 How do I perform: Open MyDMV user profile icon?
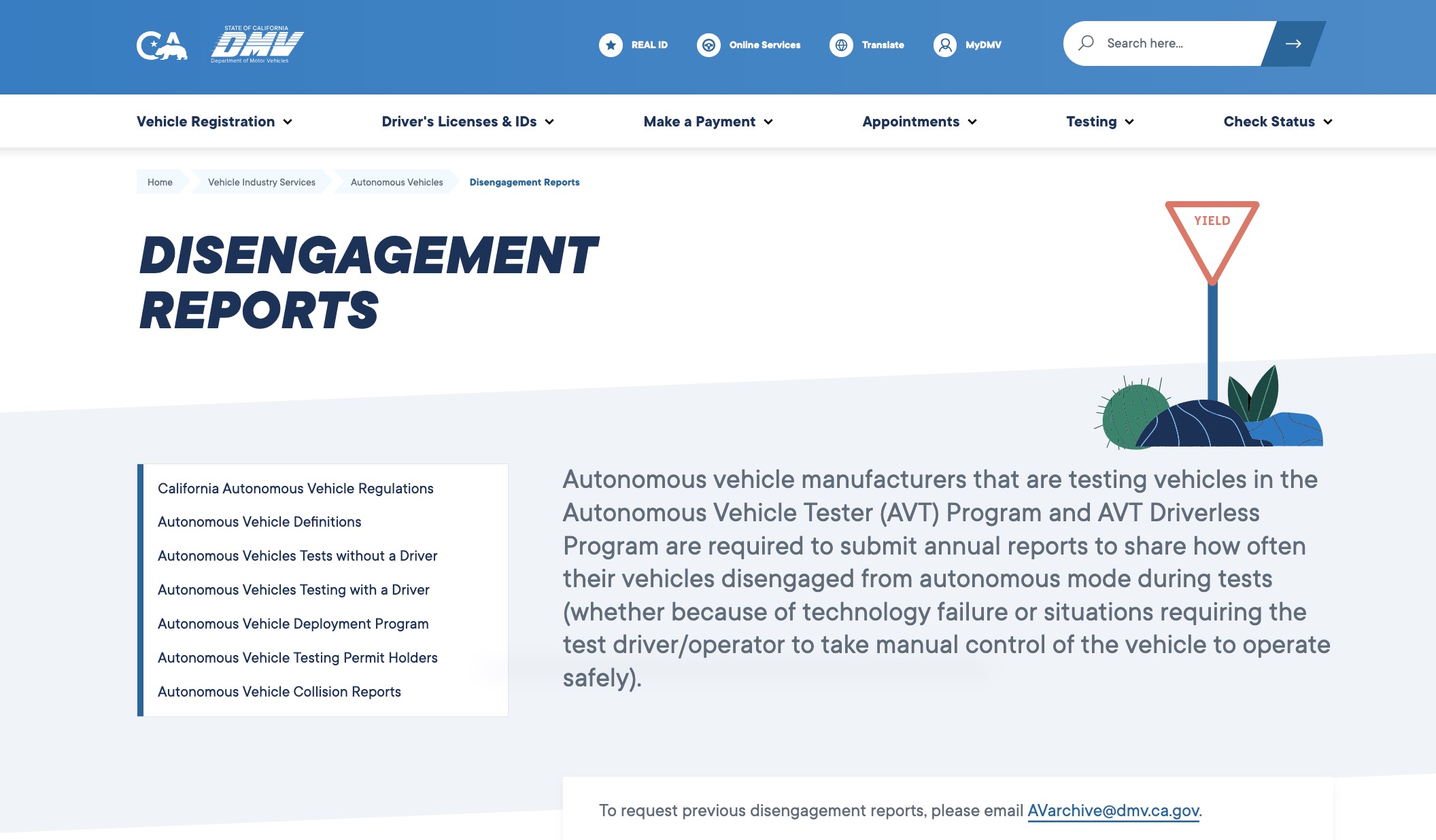pos(944,45)
